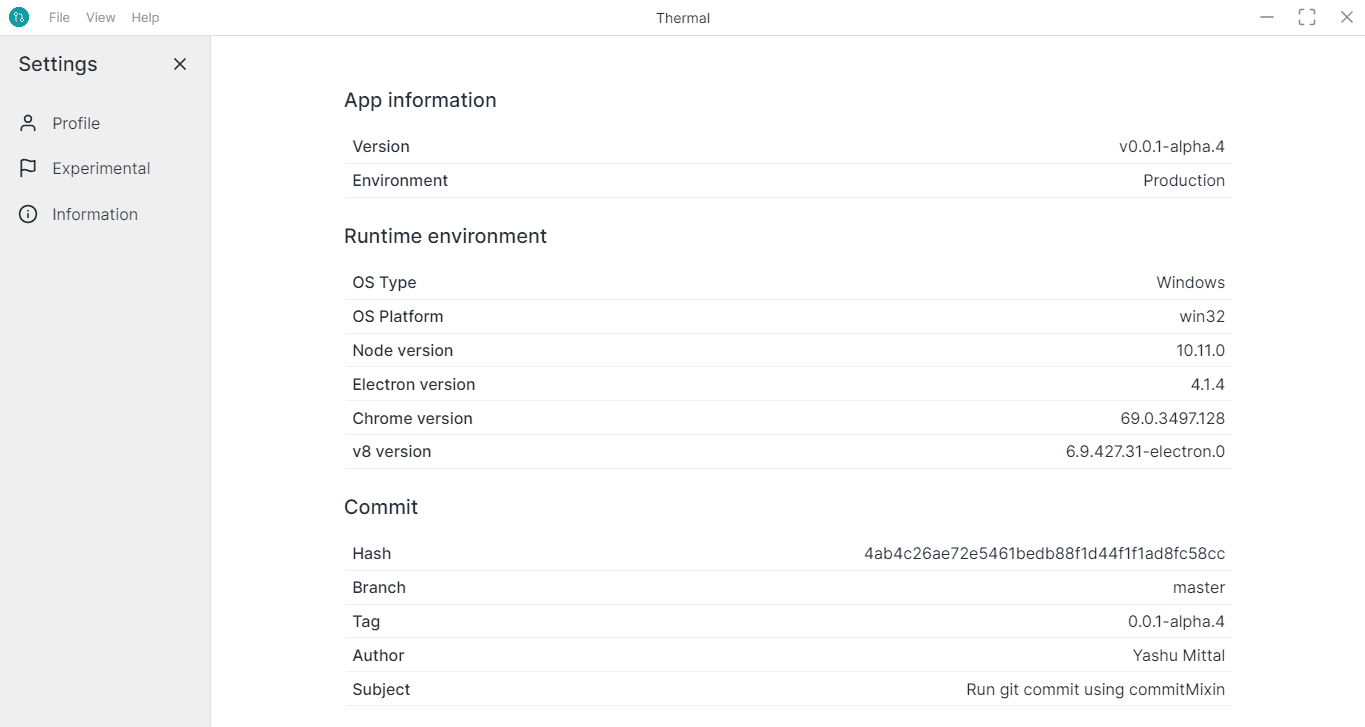
Task: Toggle fullscreen window button
Action: pyautogui.click(x=1306, y=17)
